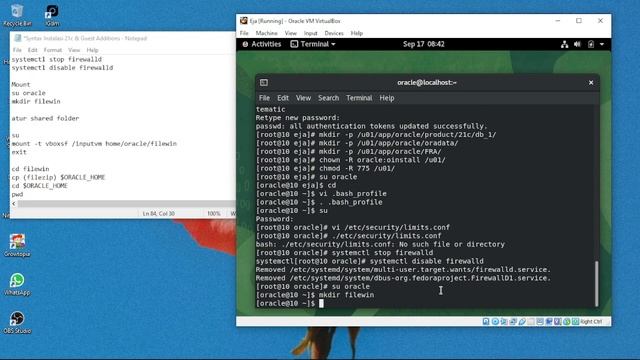This screenshot has width=640, height=360.
Task: Launch OBS Studio from the desktop
Action: pos(17,322)
